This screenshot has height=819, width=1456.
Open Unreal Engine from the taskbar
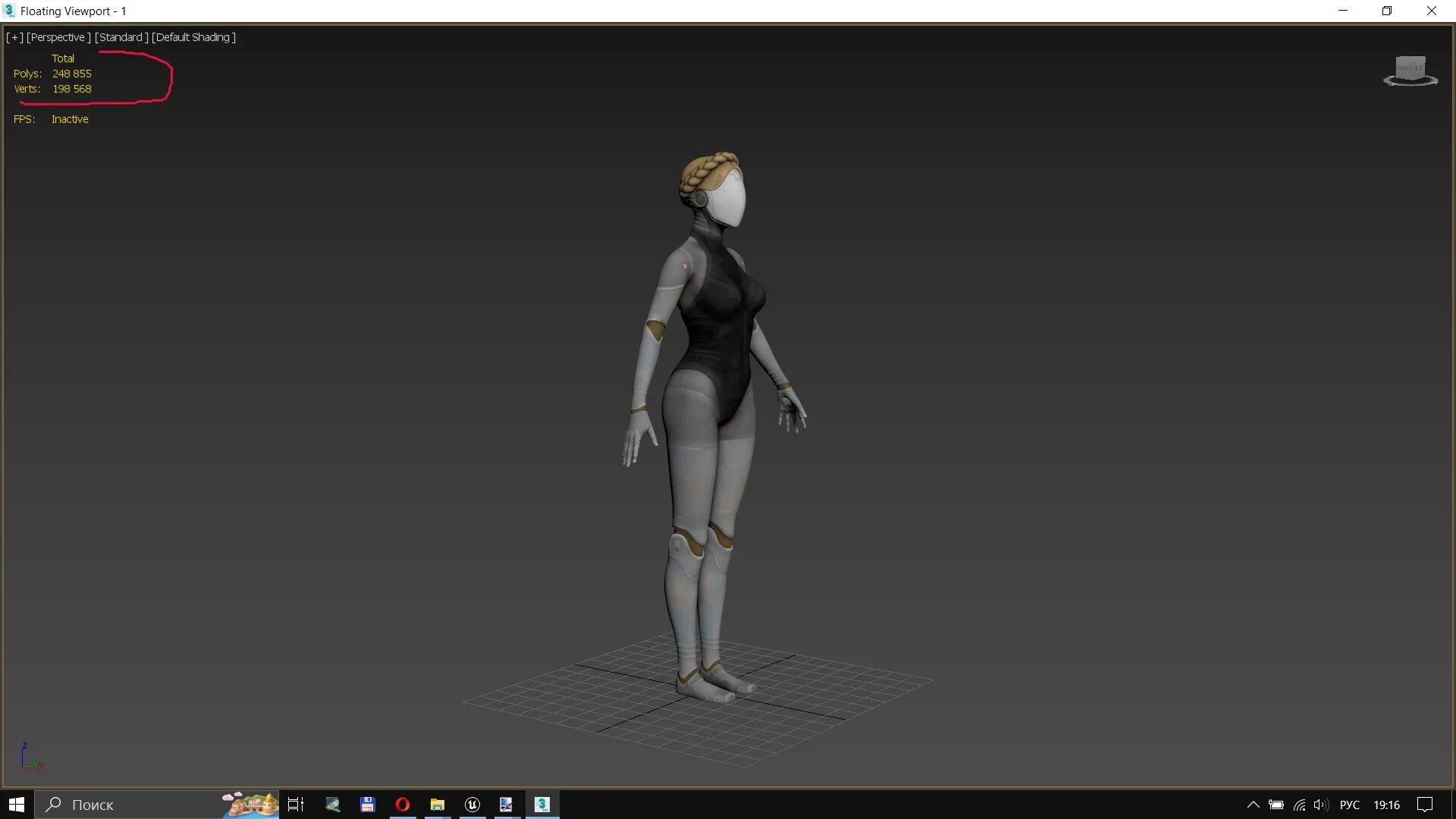tap(472, 805)
